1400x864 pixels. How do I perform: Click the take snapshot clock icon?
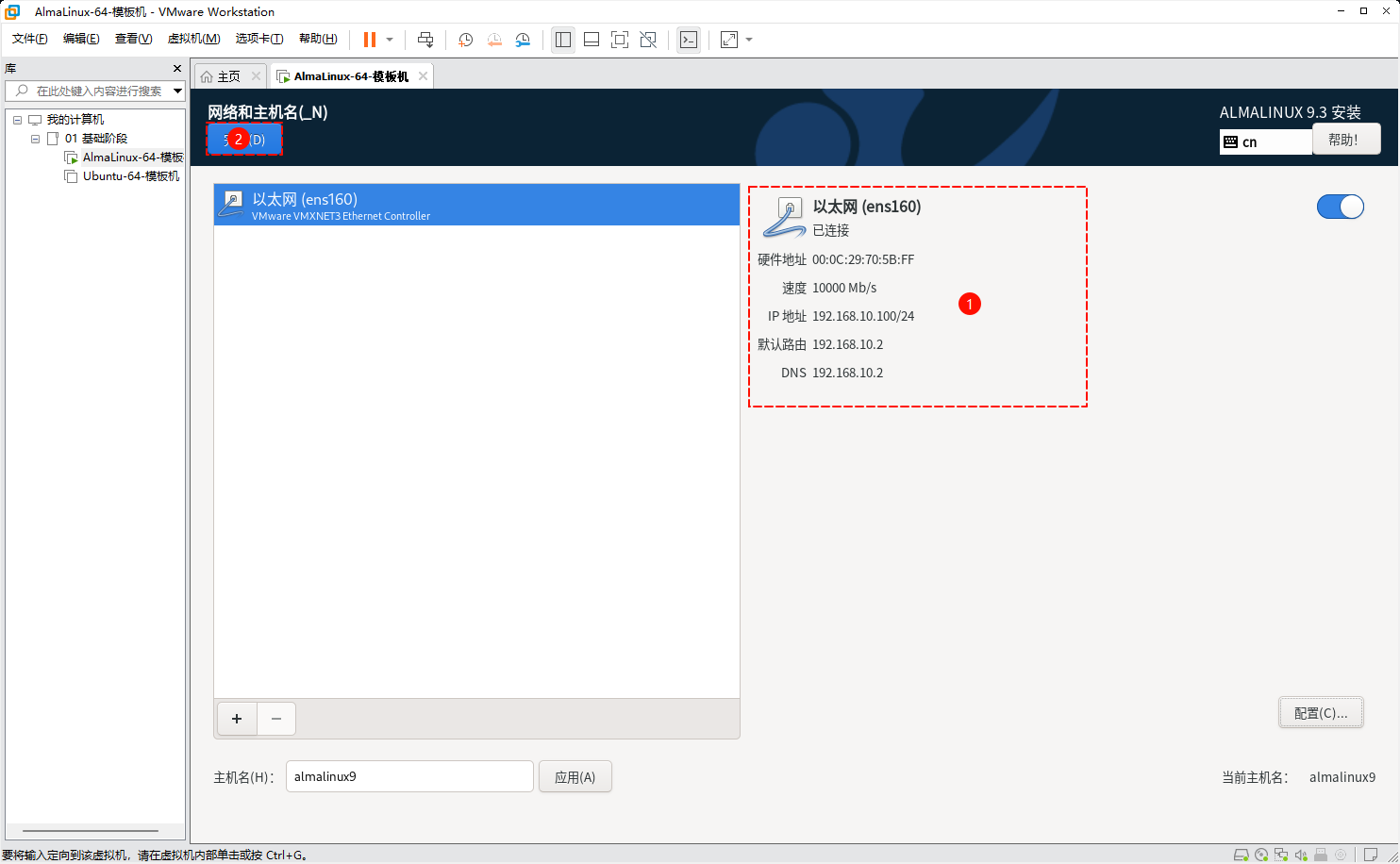click(x=465, y=40)
